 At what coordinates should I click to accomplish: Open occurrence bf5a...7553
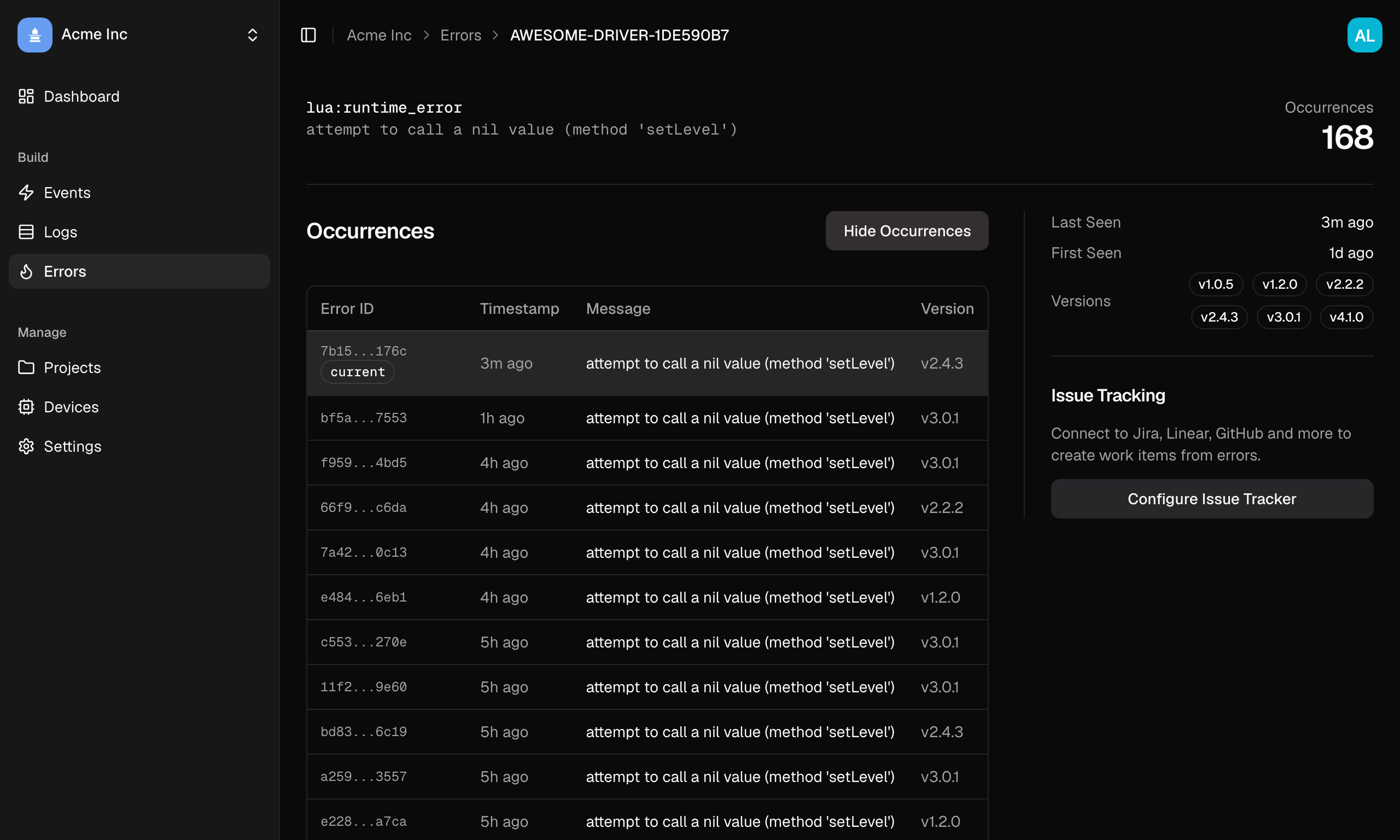tap(647, 418)
